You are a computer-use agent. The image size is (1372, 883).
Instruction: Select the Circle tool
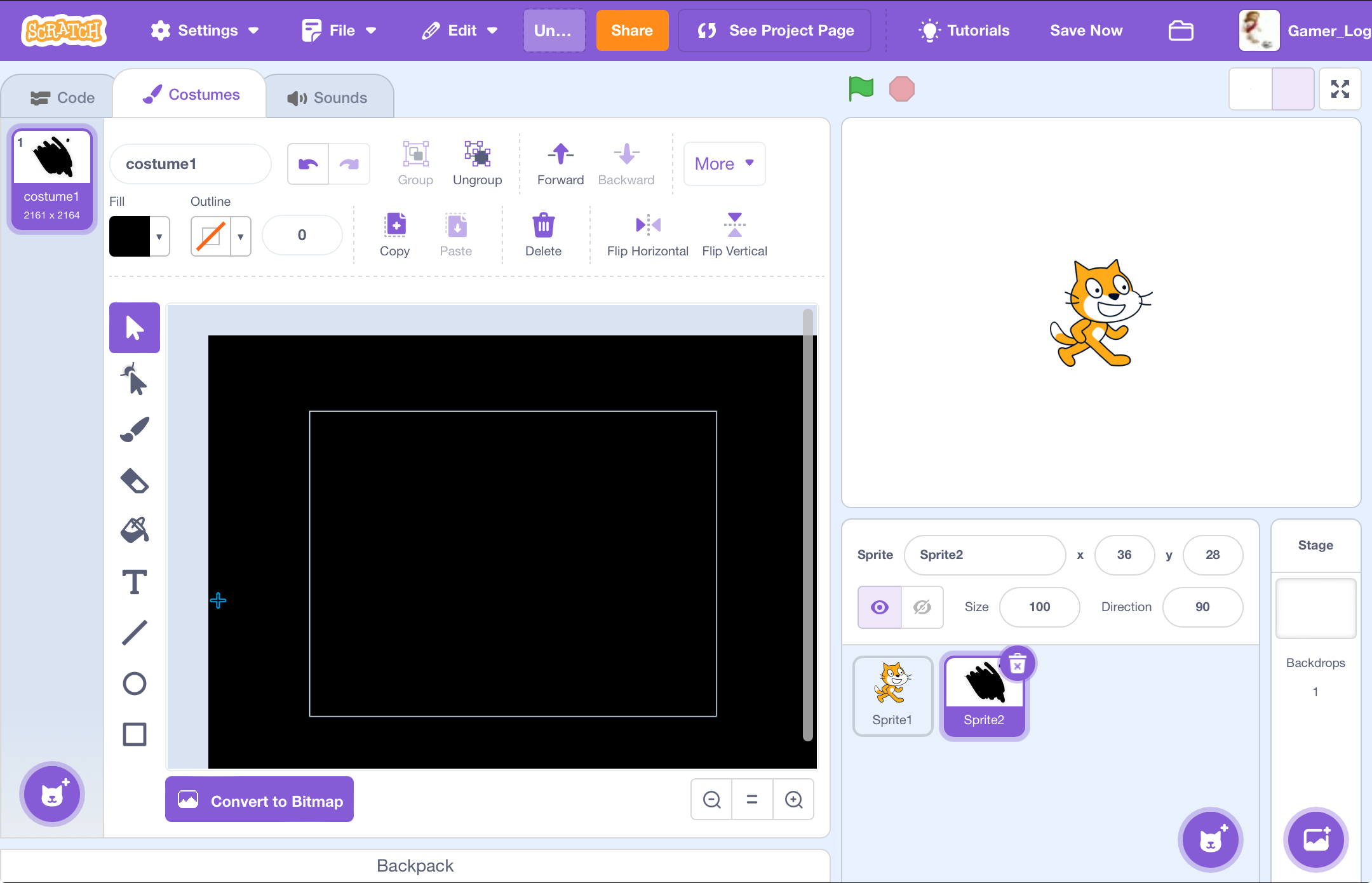click(134, 684)
